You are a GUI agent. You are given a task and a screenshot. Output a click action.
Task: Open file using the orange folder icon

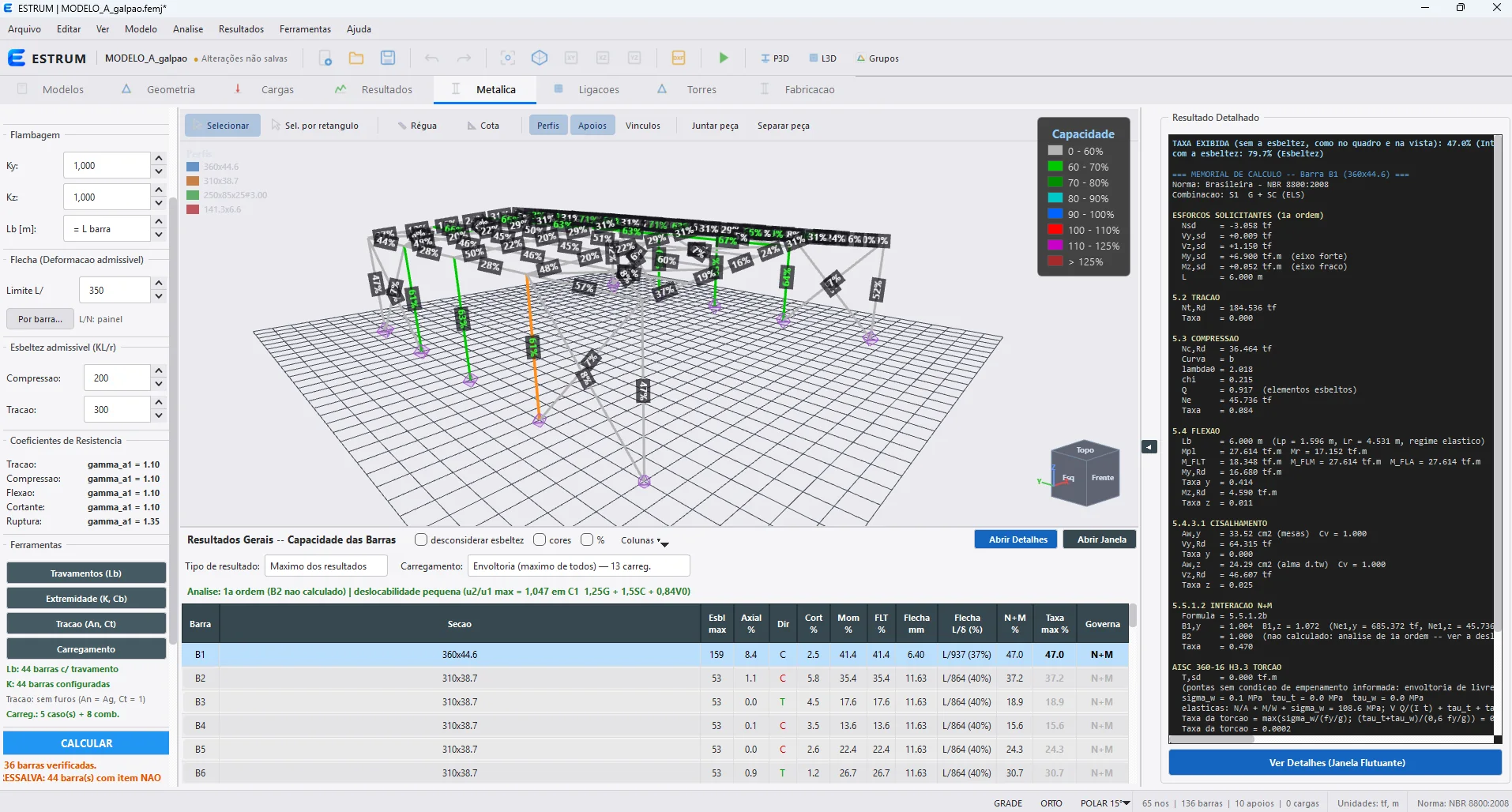[356, 58]
